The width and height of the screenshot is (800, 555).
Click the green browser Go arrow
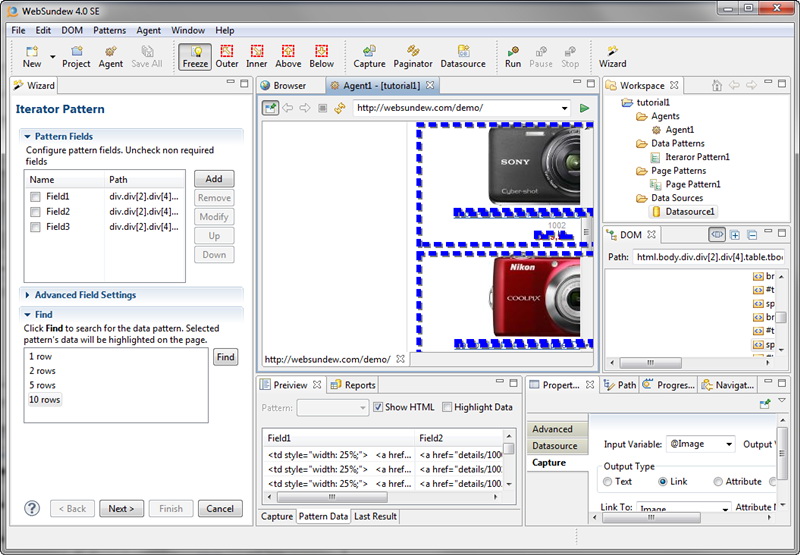pyautogui.click(x=584, y=108)
